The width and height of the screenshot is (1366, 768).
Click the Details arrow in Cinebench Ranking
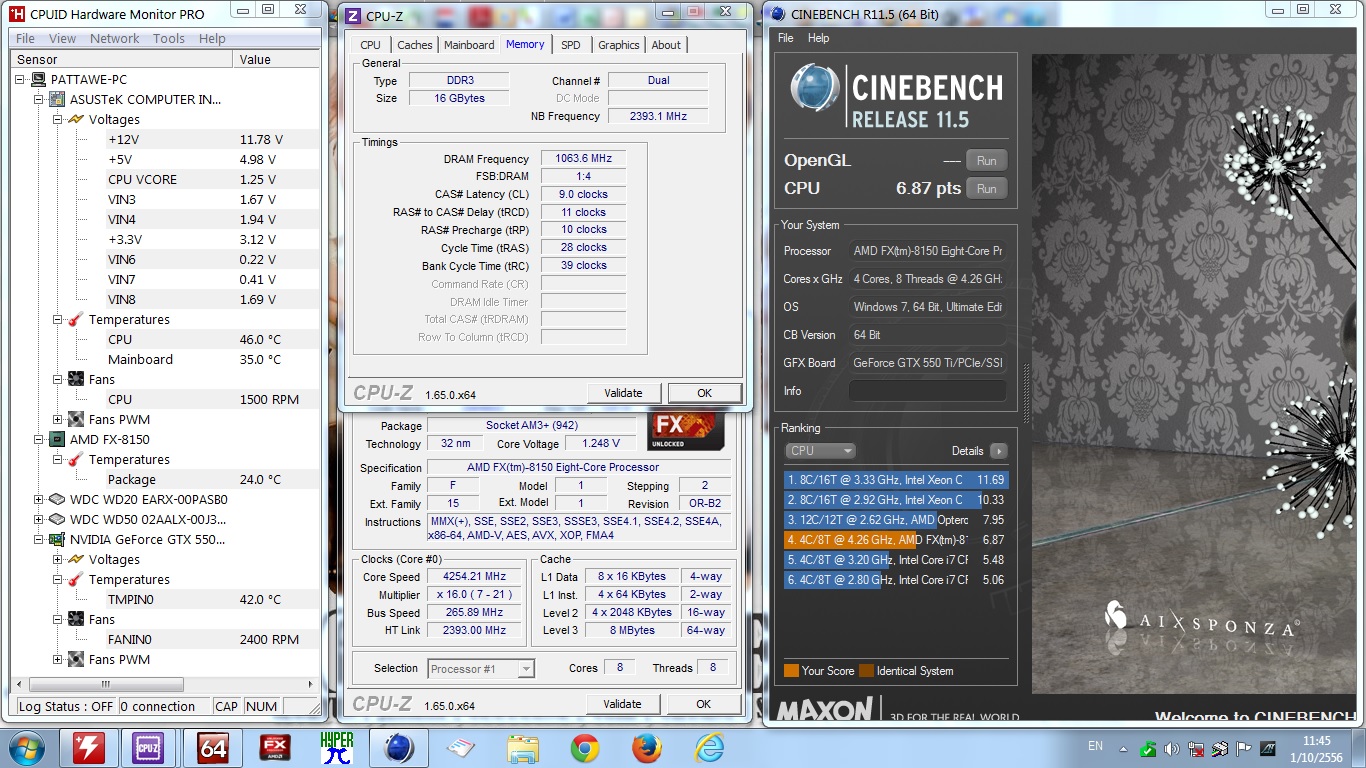point(998,451)
